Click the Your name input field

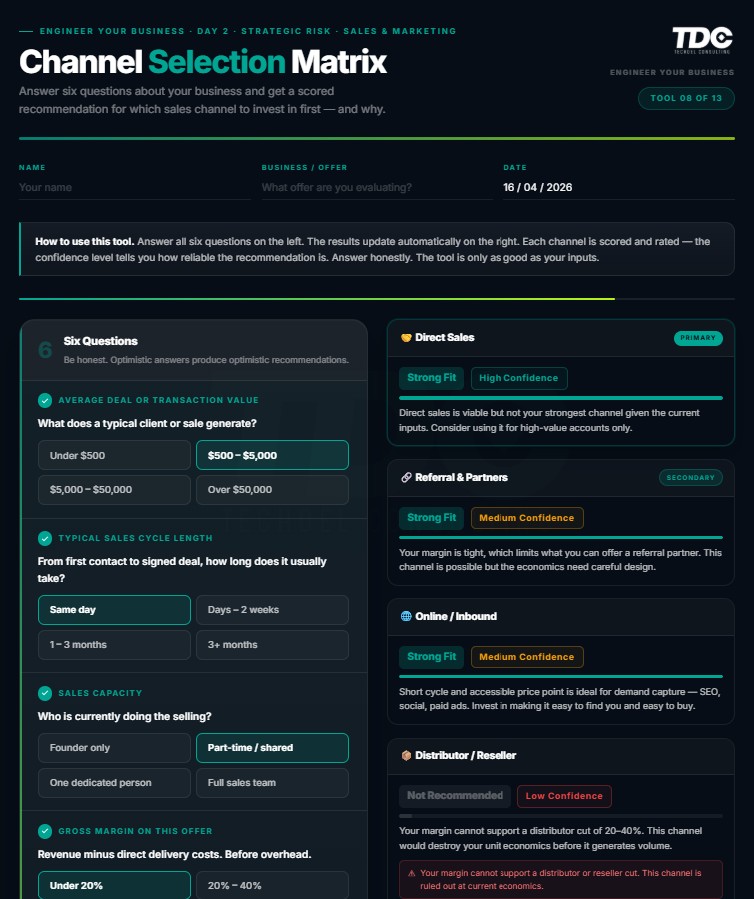tap(134, 187)
